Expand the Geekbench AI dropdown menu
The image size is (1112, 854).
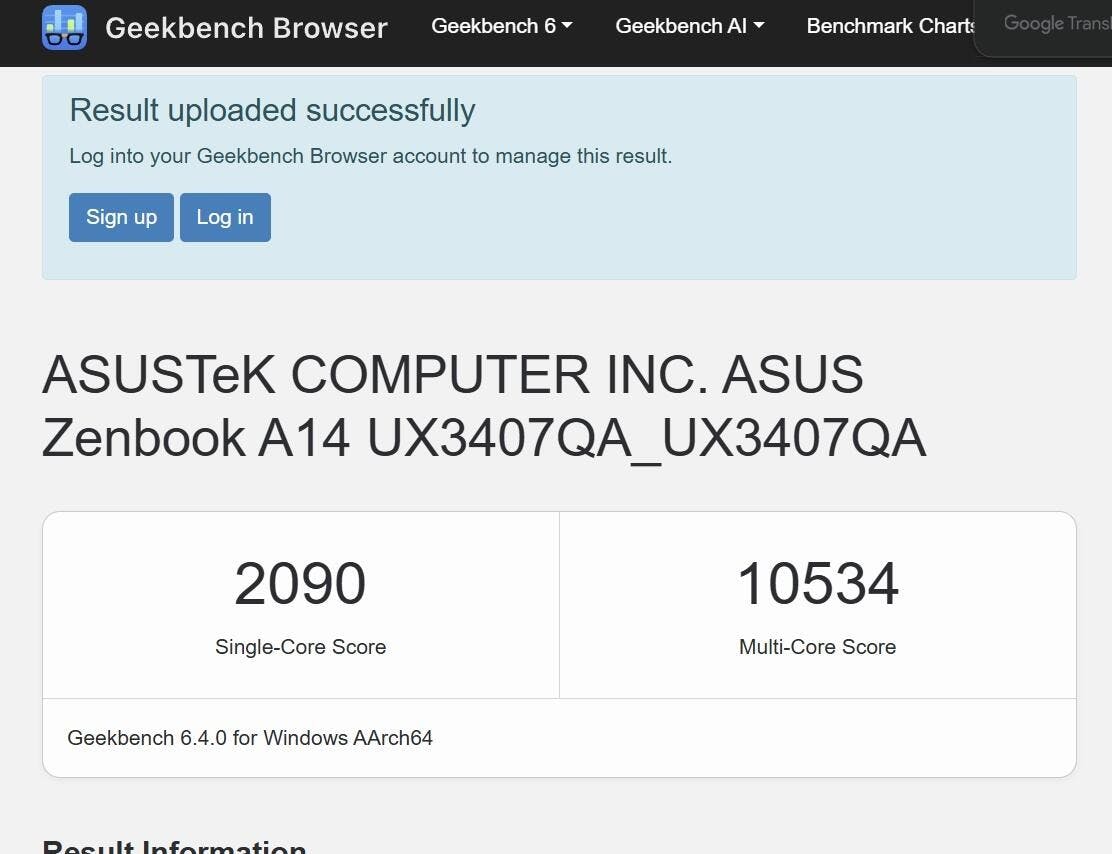click(689, 26)
